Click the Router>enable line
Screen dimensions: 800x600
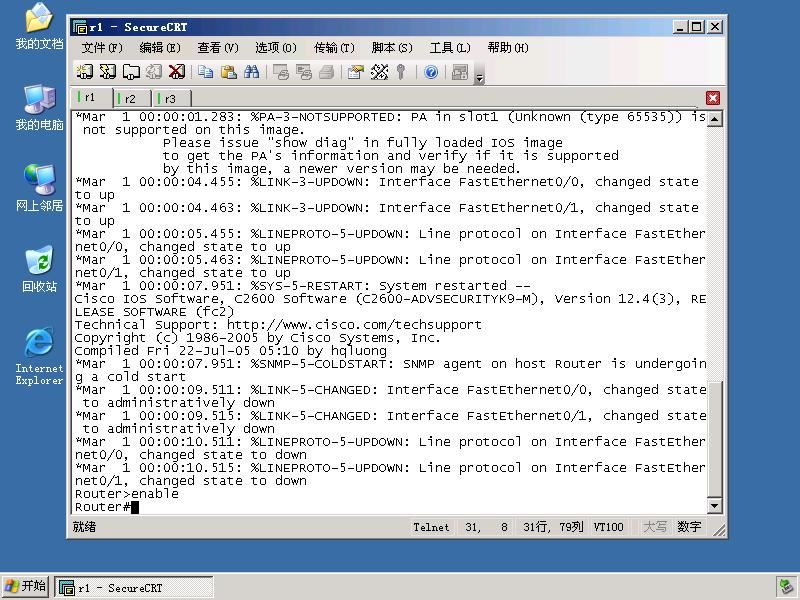(127, 494)
